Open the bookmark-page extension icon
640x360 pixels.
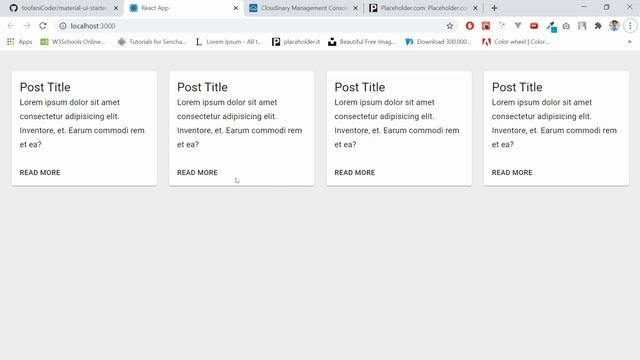coord(582,26)
